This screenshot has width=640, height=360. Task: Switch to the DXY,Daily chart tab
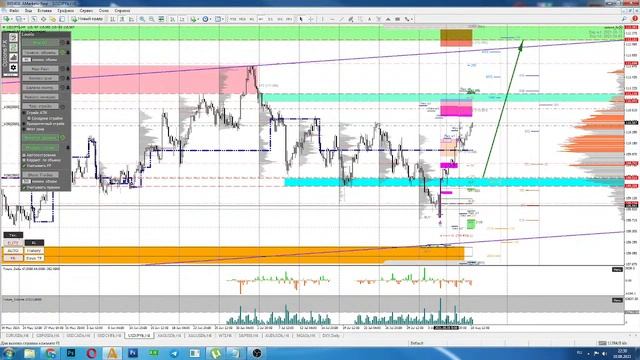[331, 336]
